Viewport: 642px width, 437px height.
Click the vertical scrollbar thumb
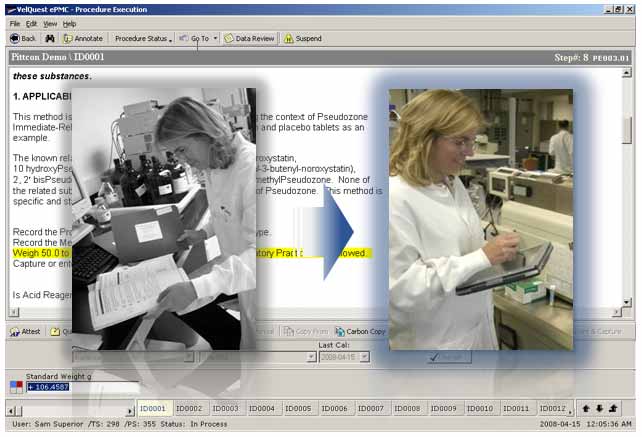[626, 130]
